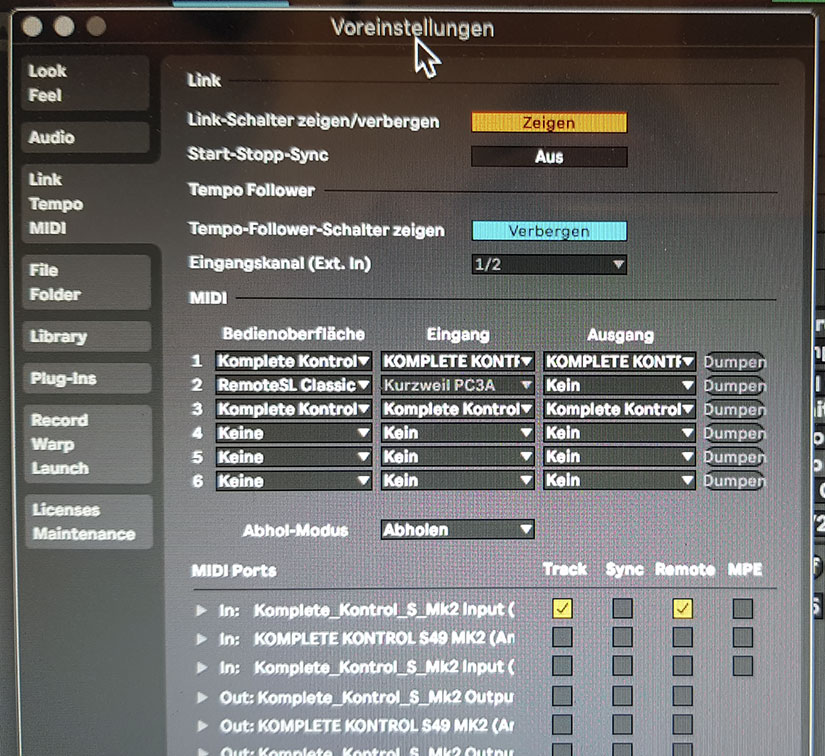
Task: Click the Dumpen button for row 1
Action: [735, 362]
